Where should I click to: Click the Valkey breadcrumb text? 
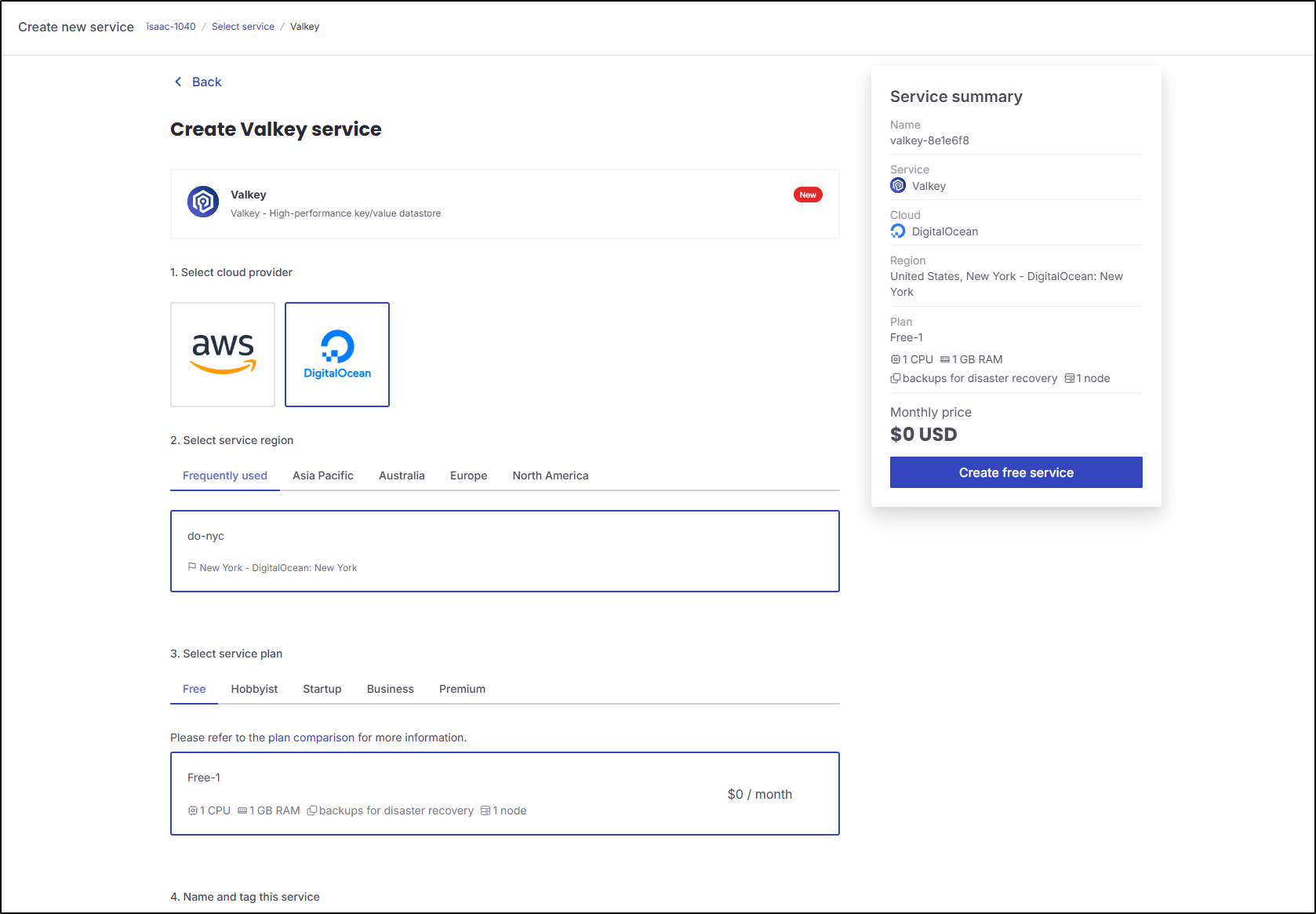click(304, 27)
